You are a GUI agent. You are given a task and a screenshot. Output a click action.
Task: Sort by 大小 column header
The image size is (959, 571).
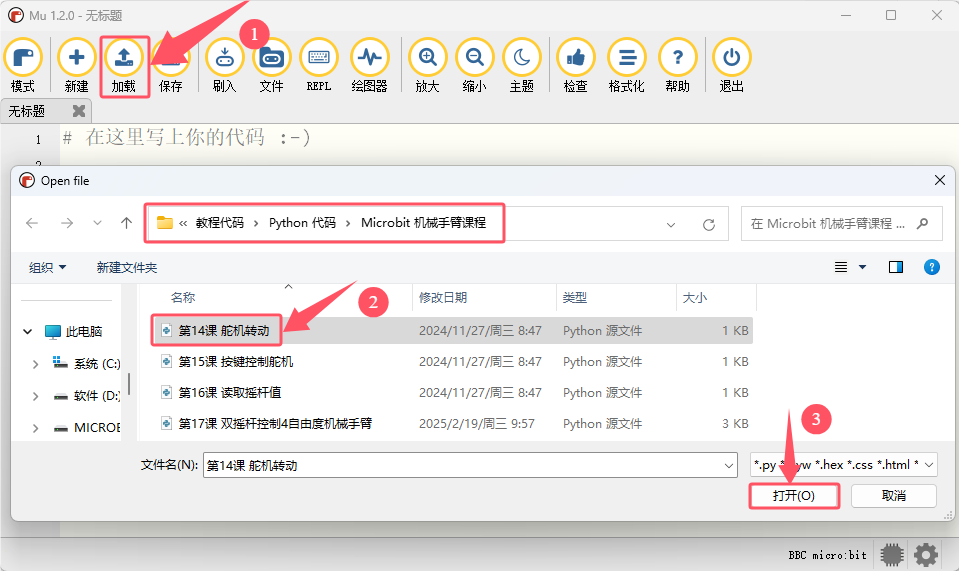(x=694, y=298)
